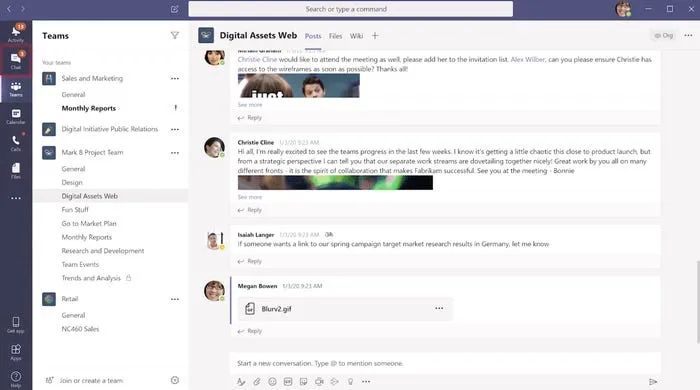
Task: Open manage teams settings gear
Action: click(x=175, y=380)
